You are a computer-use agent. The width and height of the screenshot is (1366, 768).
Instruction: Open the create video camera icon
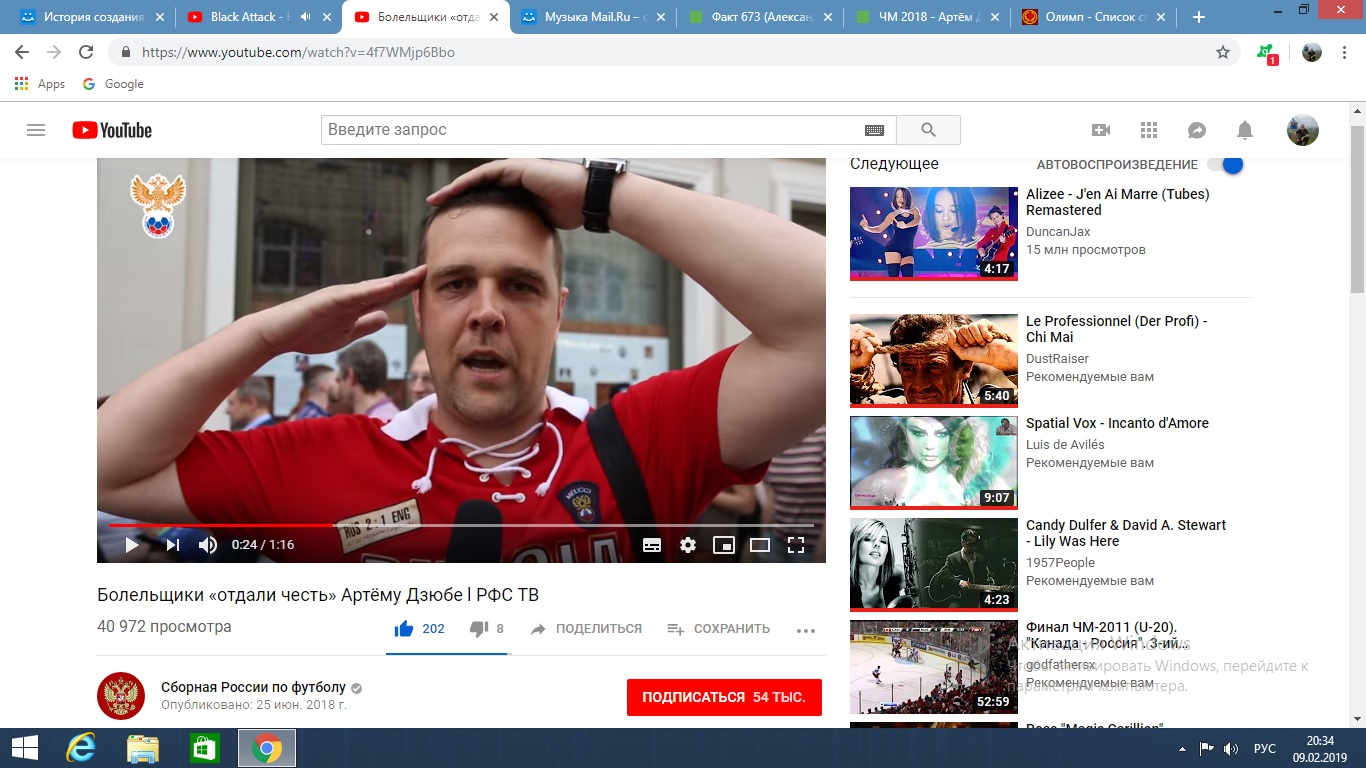[1101, 130]
